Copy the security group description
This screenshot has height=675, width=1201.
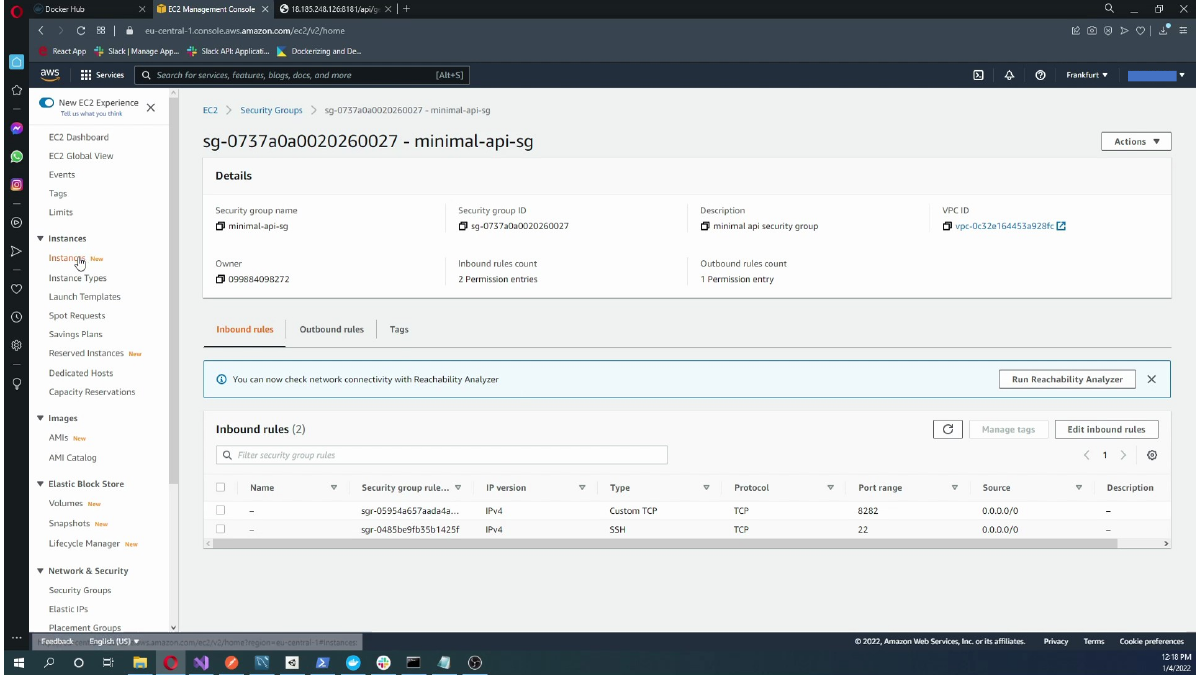point(705,226)
